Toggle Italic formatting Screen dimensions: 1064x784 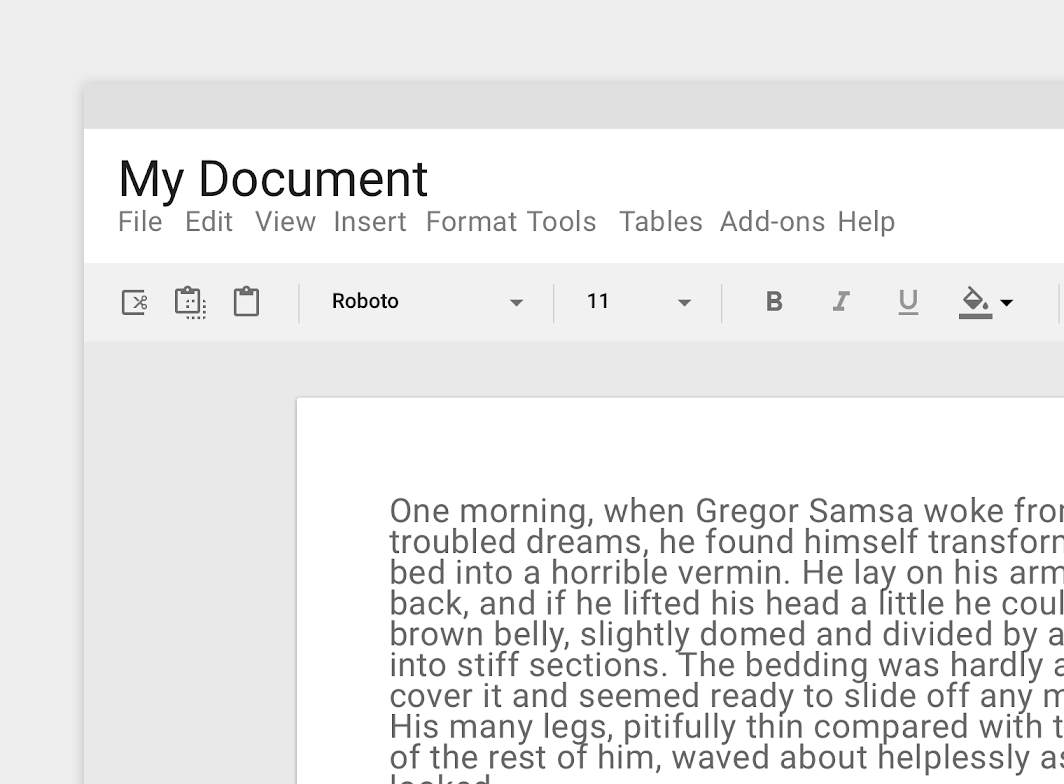pos(841,301)
